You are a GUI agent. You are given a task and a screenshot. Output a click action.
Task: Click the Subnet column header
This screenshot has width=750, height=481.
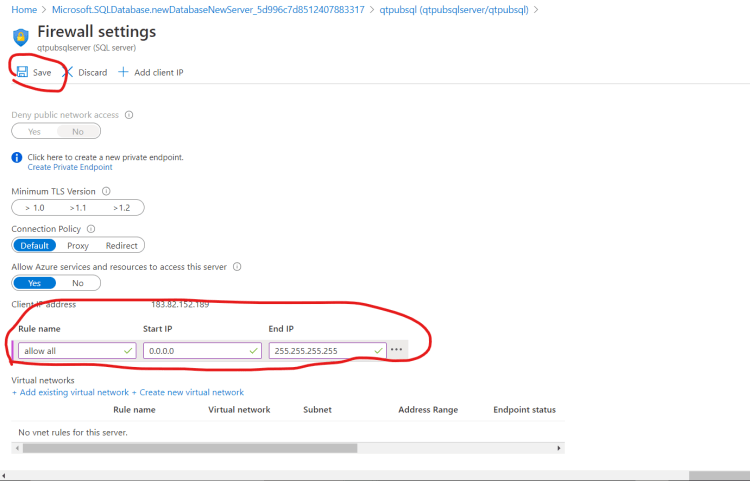(317, 410)
